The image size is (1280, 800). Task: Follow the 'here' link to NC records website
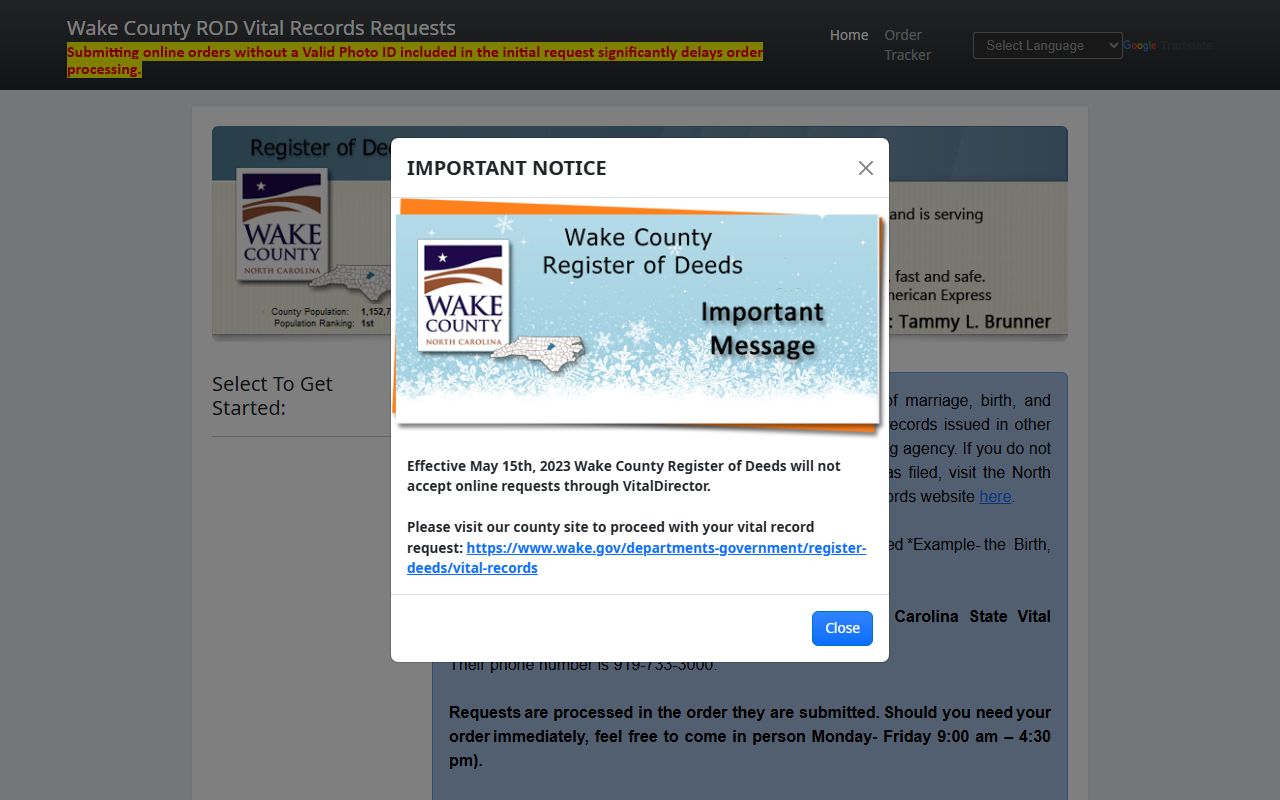995,496
